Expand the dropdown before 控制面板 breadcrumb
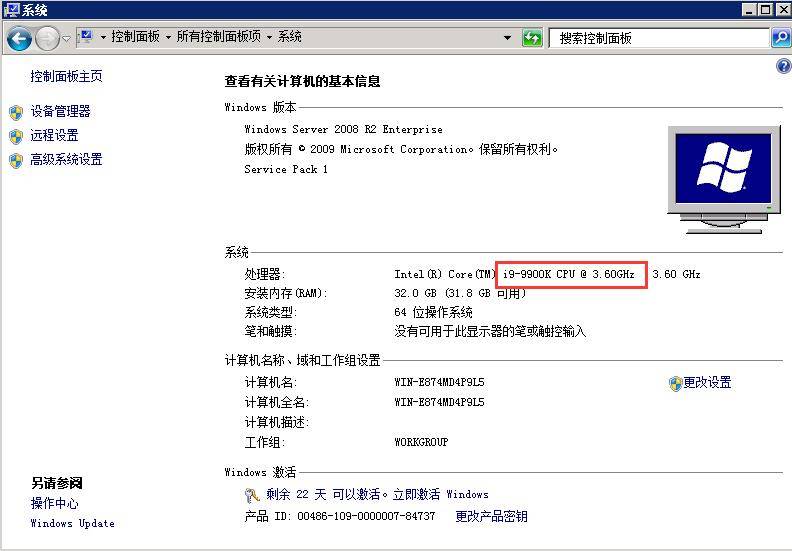This screenshot has width=792, height=551. [x=103, y=37]
